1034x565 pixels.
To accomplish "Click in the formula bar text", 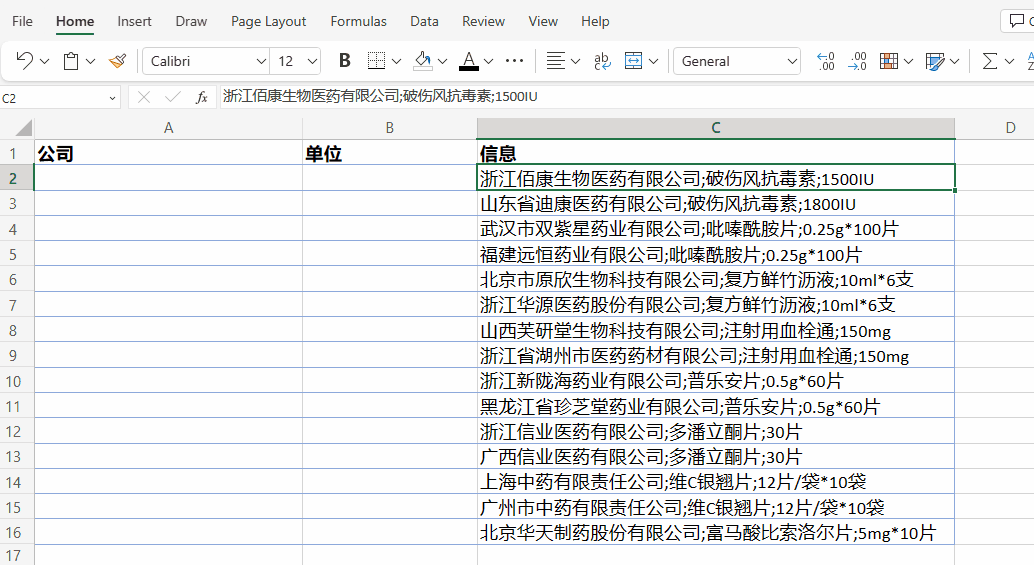I will 380,97.
